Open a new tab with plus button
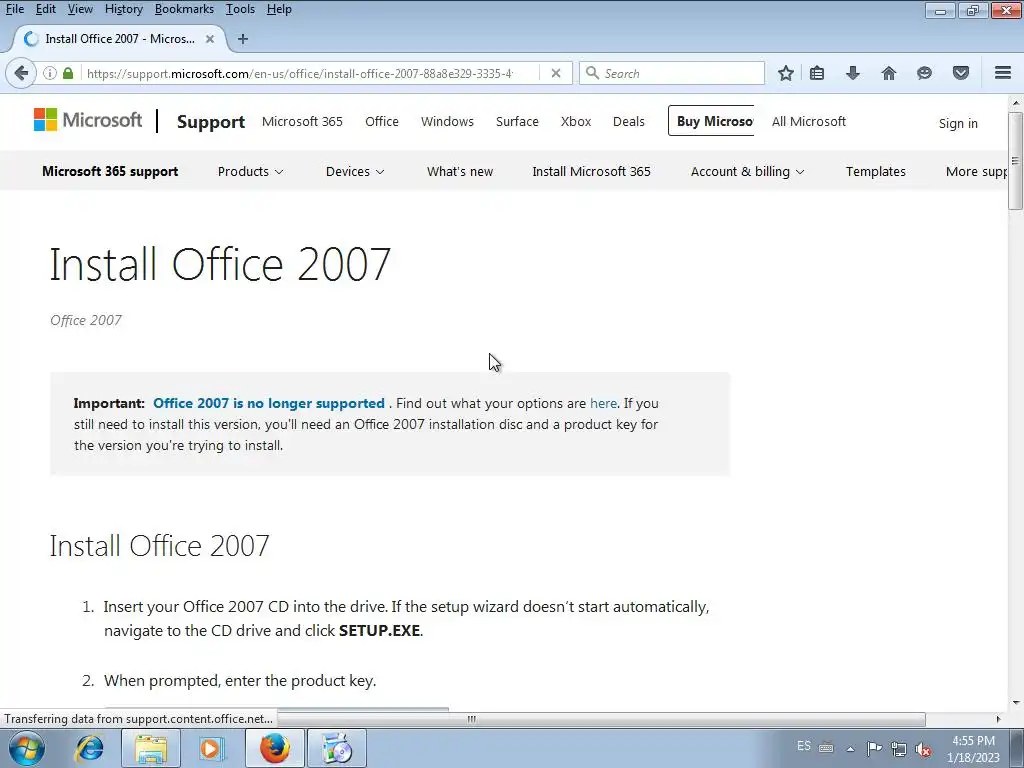1024x768 pixels. point(243,39)
